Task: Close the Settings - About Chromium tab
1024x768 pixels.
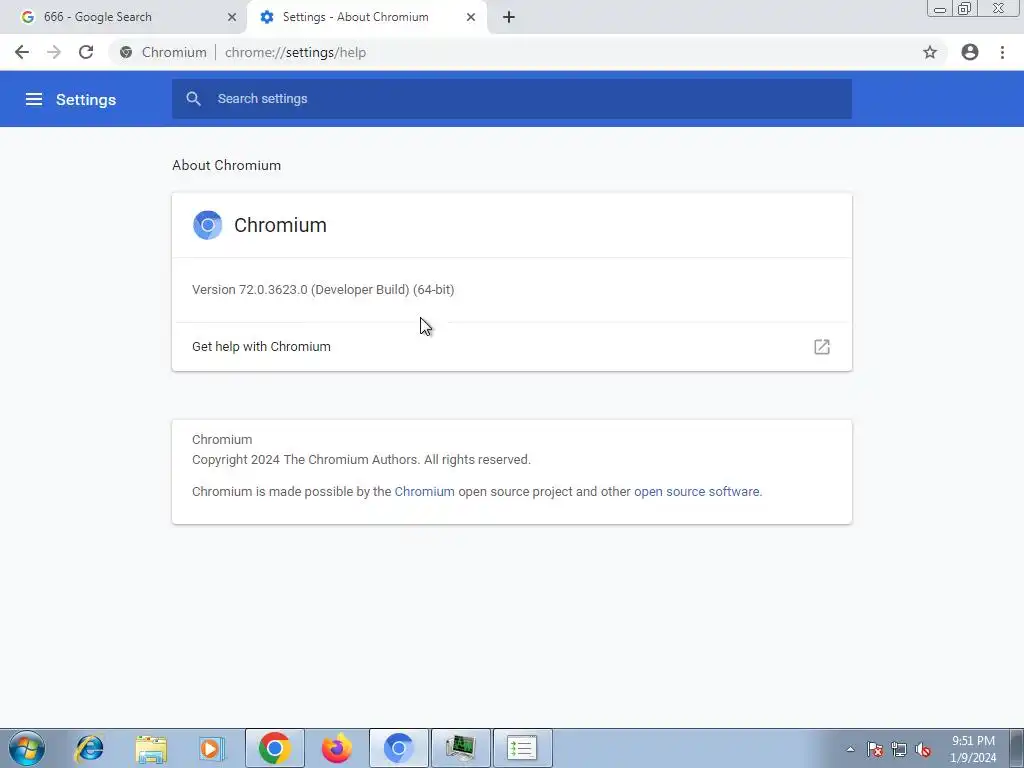Action: 471,17
